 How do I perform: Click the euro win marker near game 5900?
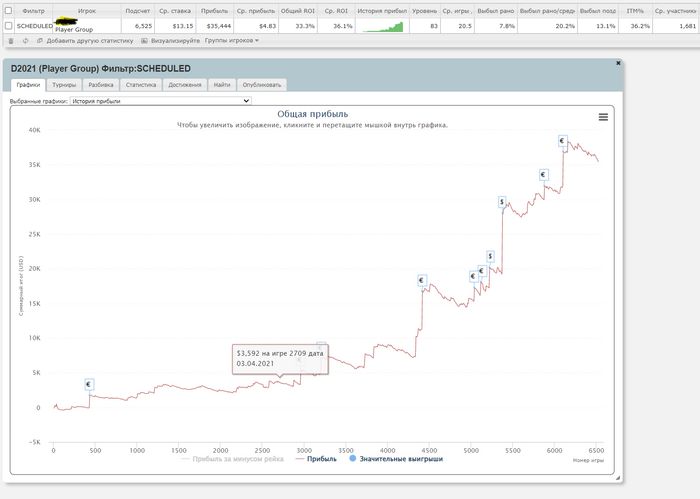pos(543,175)
